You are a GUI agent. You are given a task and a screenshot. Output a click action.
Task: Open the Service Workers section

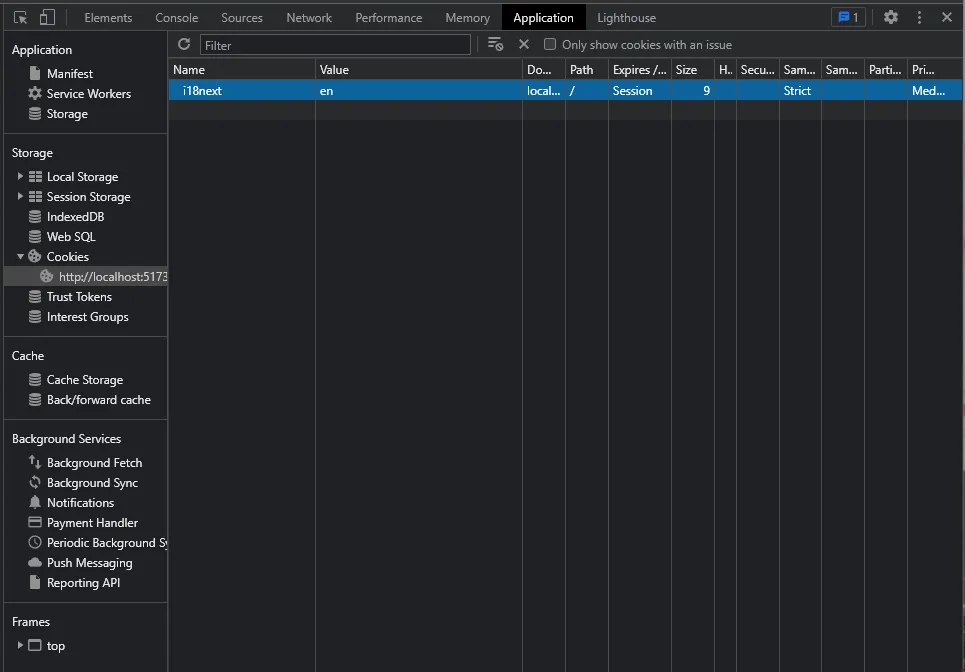[x=88, y=94]
